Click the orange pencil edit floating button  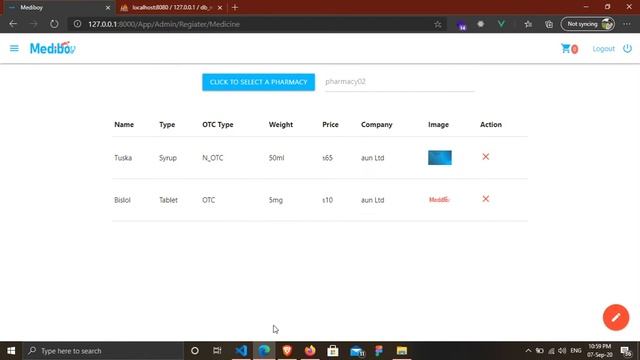tap(616, 317)
